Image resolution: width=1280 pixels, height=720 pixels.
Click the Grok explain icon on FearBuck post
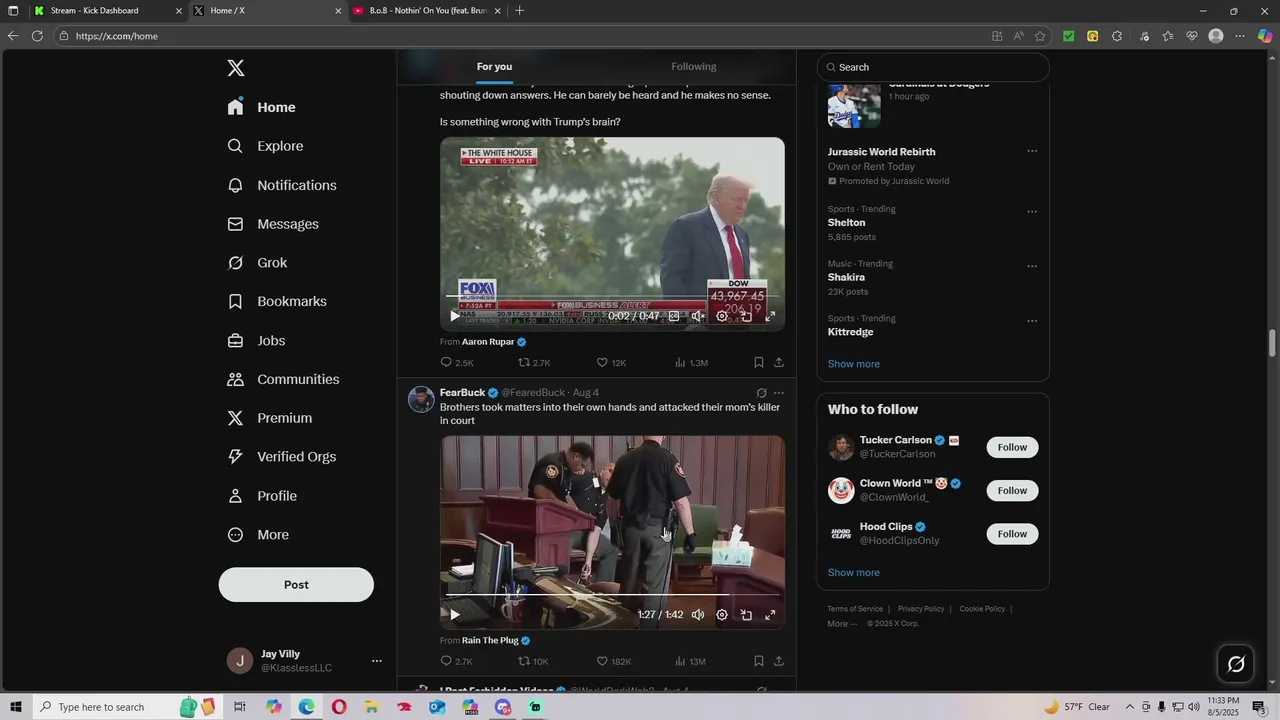(761, 393)
